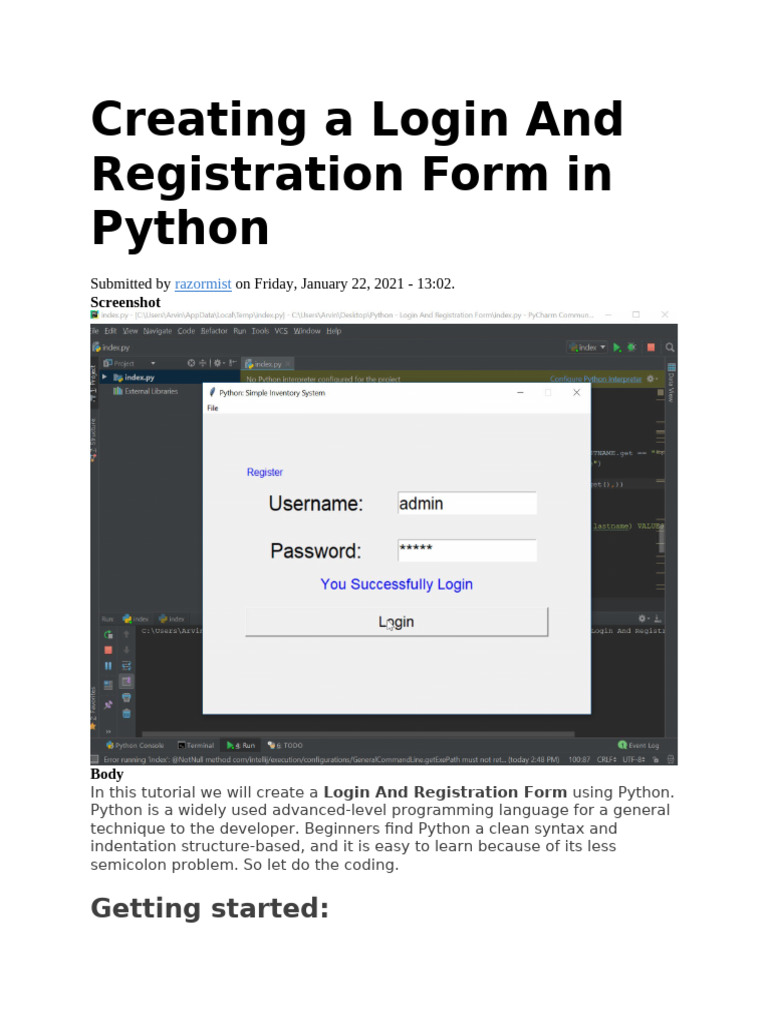
Task: Open the Python Console tool tab
Action: pyautogui.click(x=135, y=745)
